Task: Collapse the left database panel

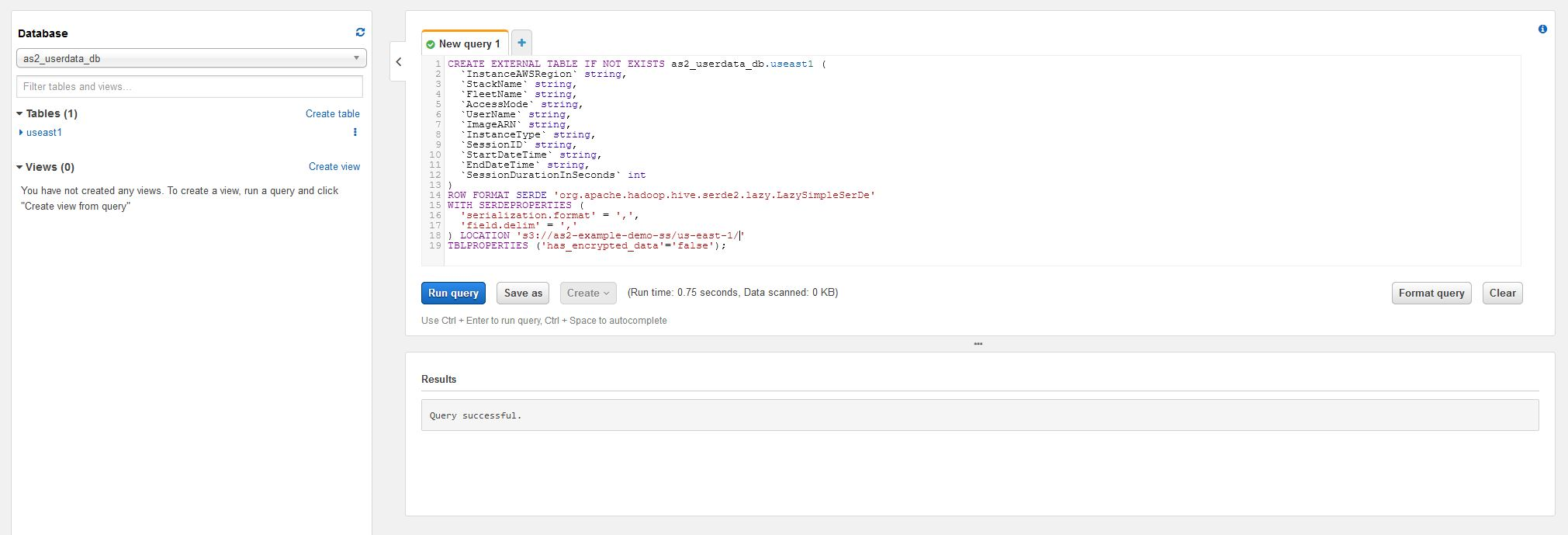Action: (x=399, y=62)
